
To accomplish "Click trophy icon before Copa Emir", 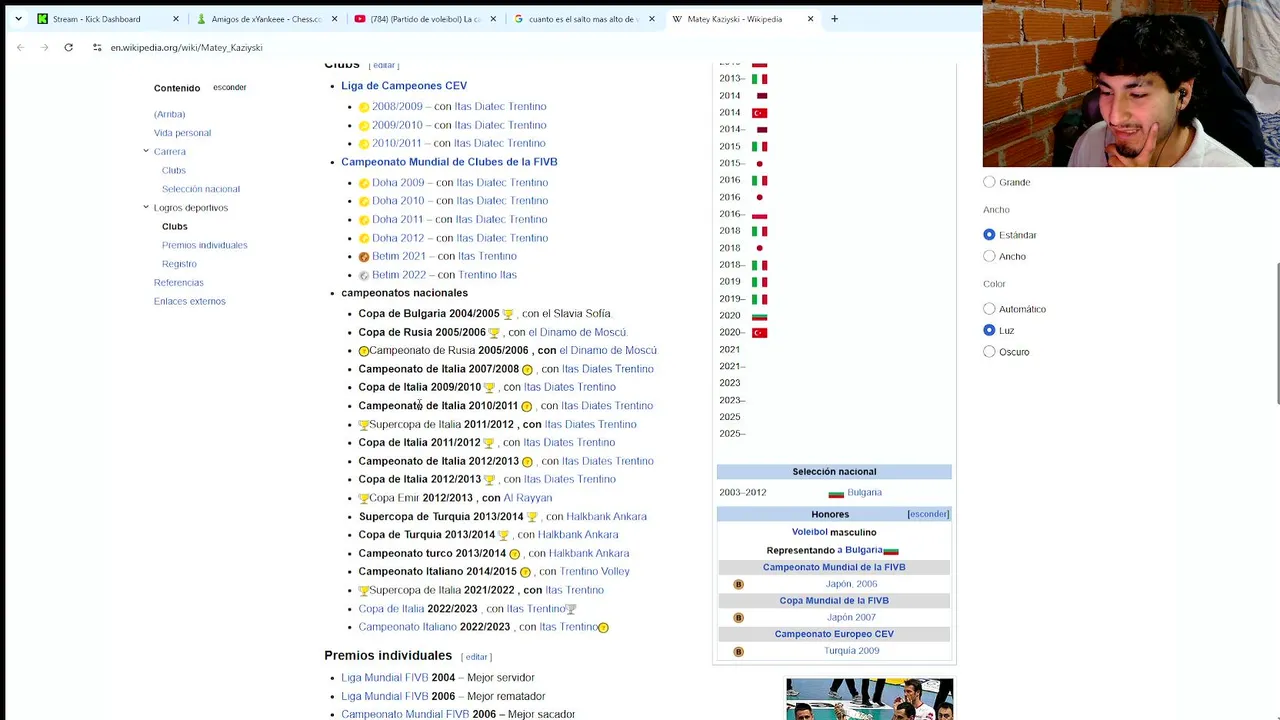I will (364, 498).
